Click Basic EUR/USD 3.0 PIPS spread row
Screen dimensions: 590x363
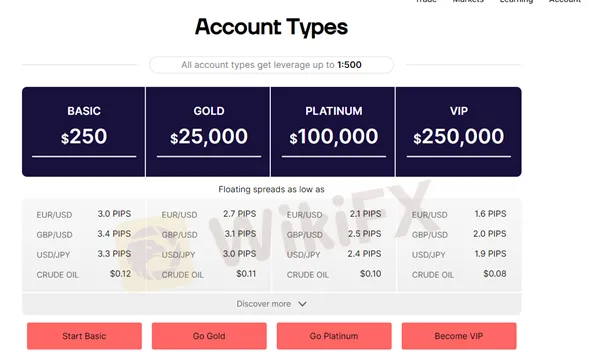pyautogui.click(x=84, y=214)
